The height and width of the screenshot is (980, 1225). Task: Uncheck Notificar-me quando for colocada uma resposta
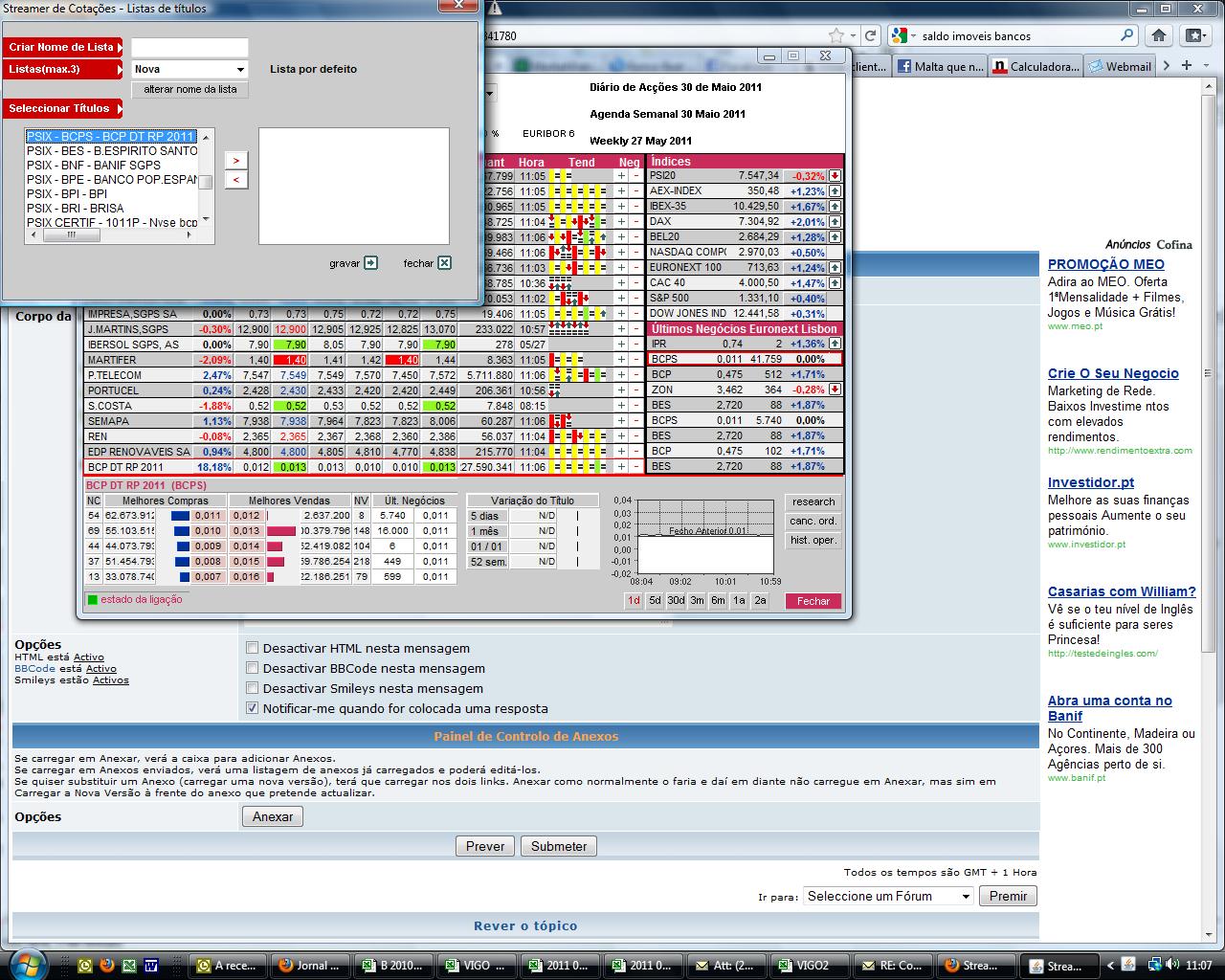(253, 708)
